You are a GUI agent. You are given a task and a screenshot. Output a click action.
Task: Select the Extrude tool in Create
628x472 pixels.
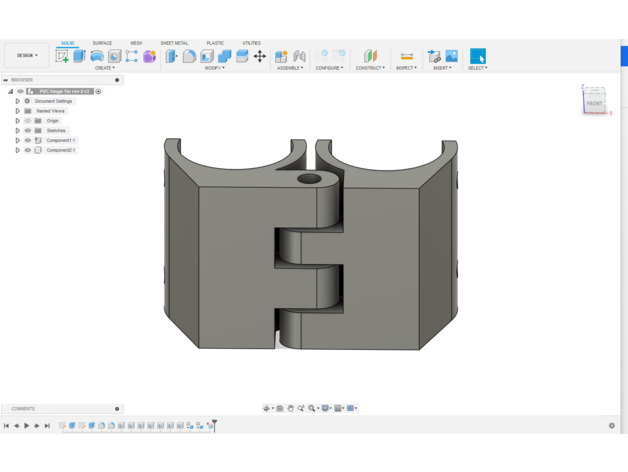[x=79, y=57]
